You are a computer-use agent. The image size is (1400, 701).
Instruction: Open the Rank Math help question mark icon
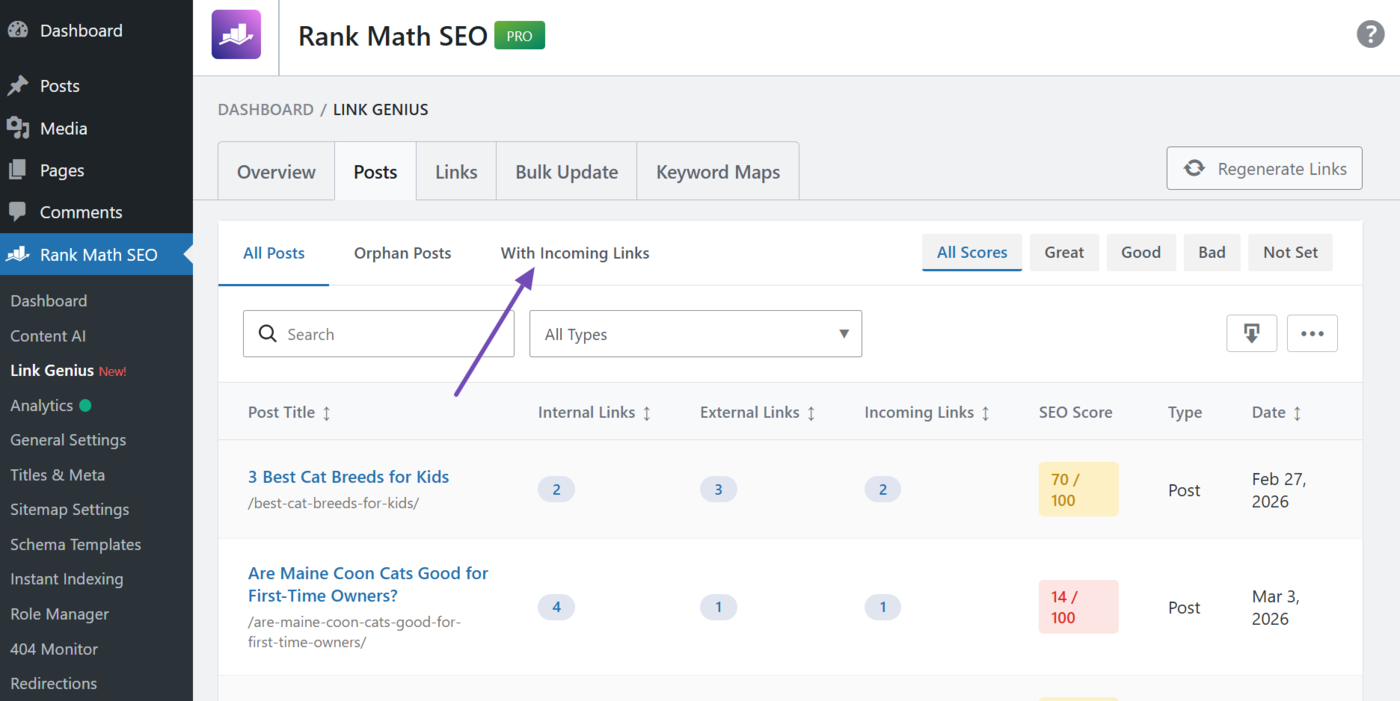1370,34
